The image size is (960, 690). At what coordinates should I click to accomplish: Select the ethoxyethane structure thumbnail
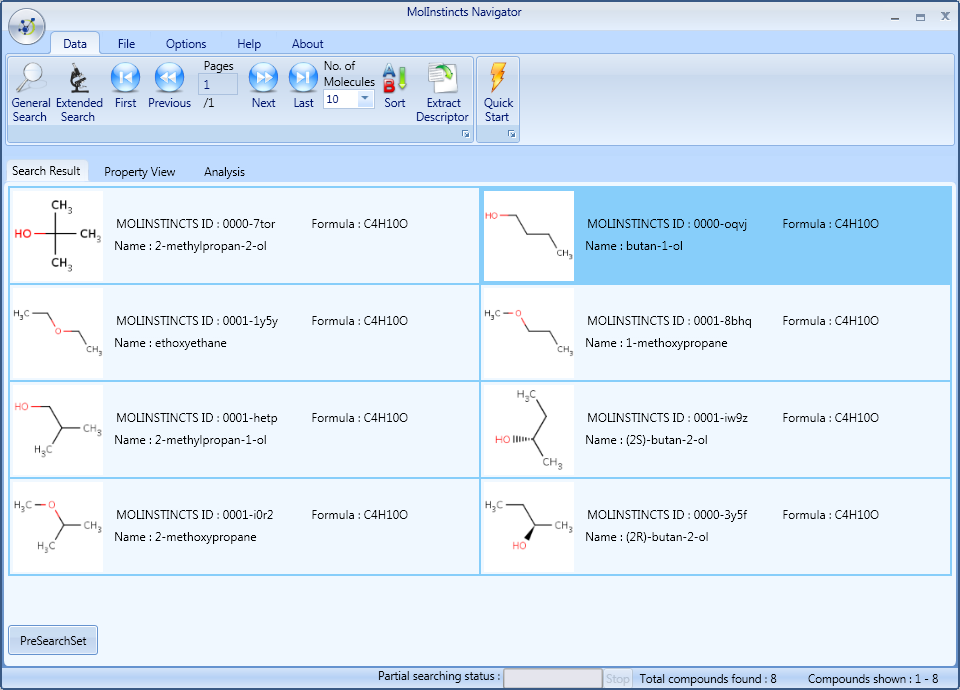(x=58, y=333)
